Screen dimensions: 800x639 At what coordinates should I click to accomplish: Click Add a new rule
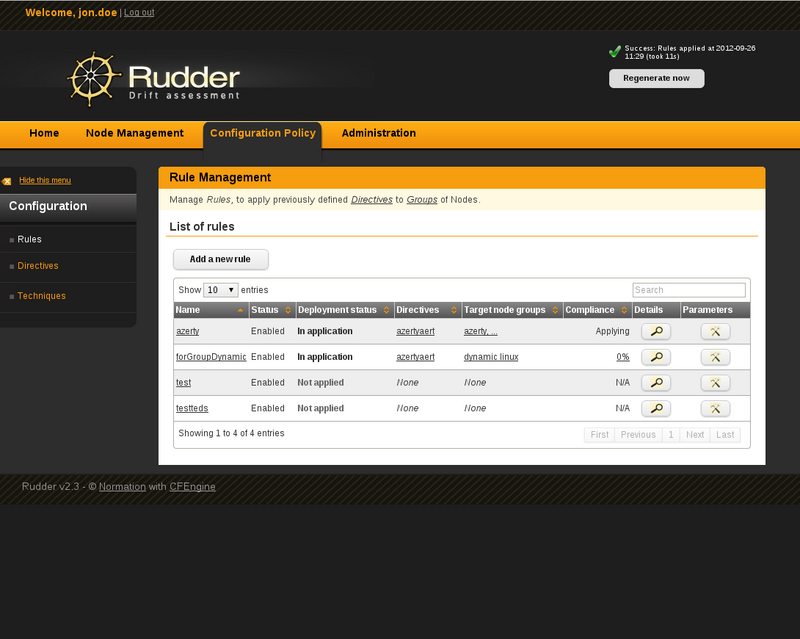tap(220, 259)
